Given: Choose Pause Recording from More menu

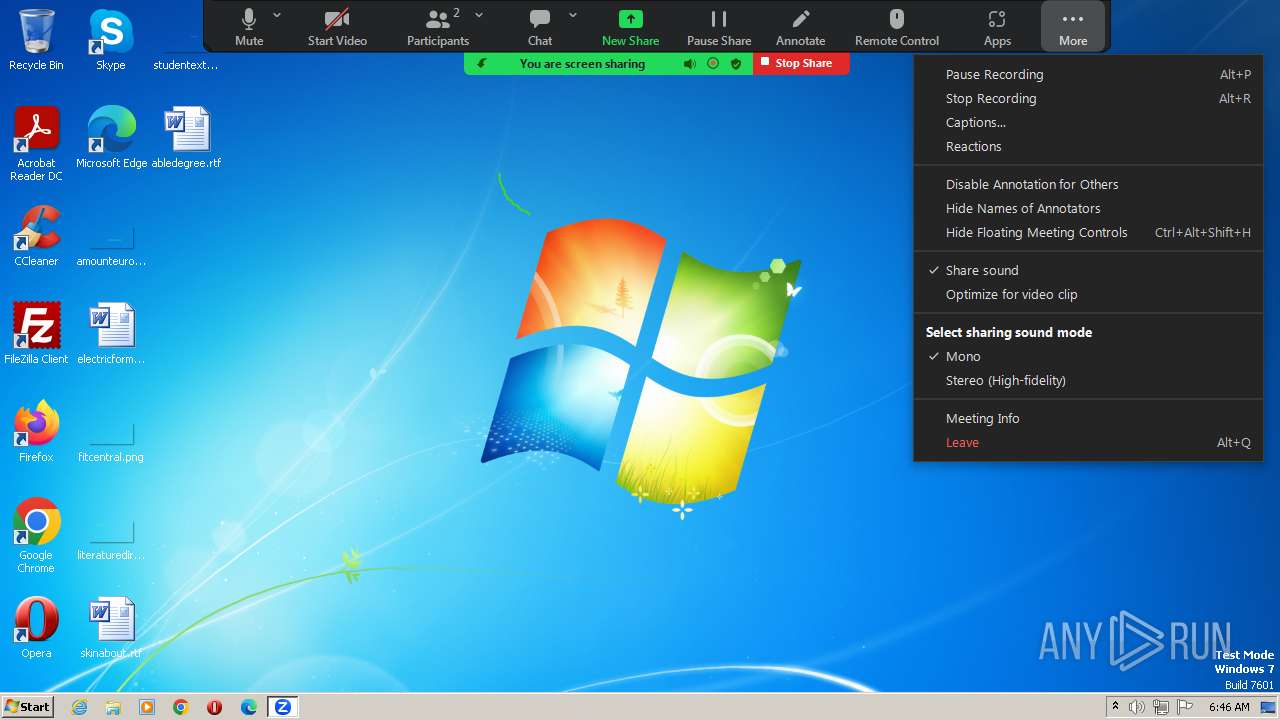Looking at the screenshot, I should point(1088,74).
